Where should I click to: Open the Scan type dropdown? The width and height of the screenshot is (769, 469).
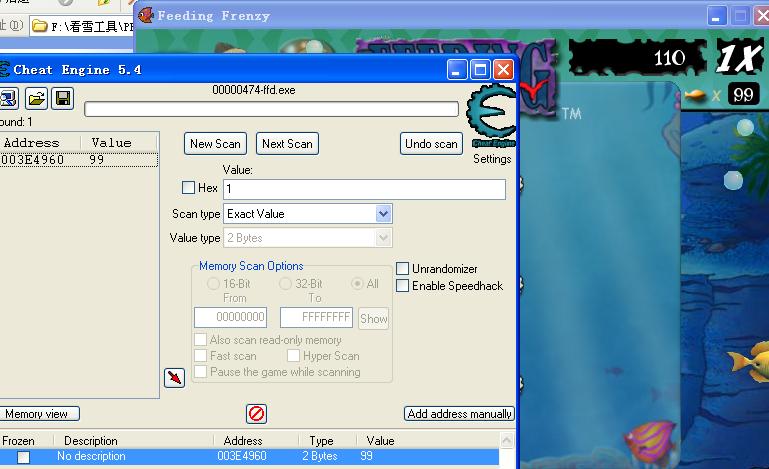click(383, 214)
